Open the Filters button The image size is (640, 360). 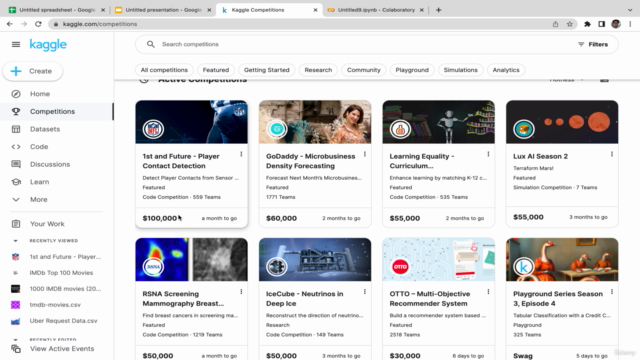593,44
